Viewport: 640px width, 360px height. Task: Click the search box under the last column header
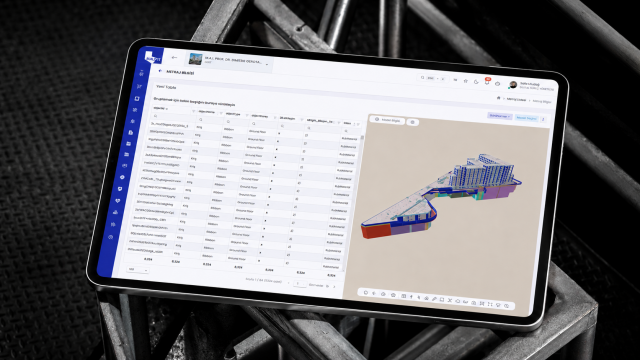click(x=351, y=131)
